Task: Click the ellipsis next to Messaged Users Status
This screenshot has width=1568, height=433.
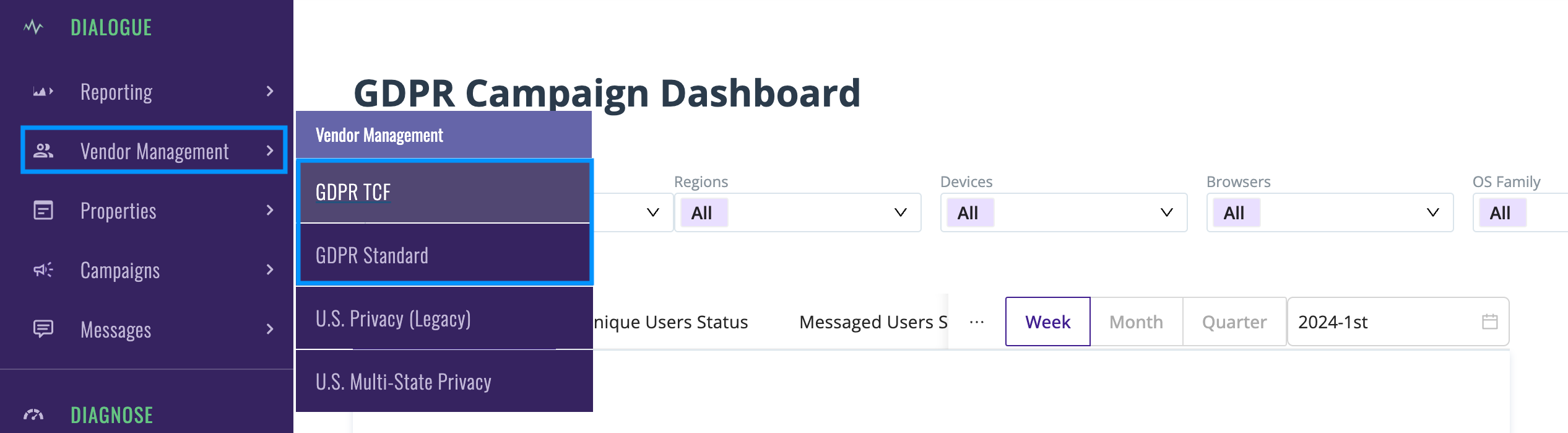Action: click(x=976, y=321)
